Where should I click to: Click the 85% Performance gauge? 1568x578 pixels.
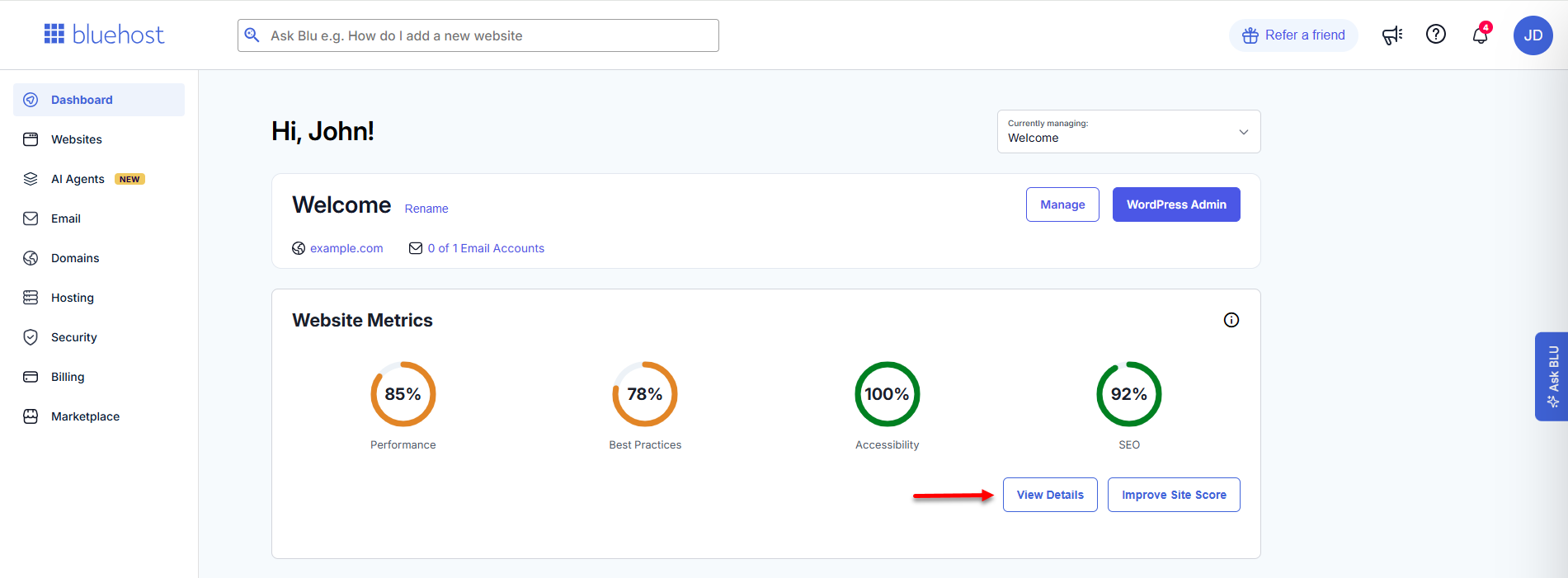[403, 394]
